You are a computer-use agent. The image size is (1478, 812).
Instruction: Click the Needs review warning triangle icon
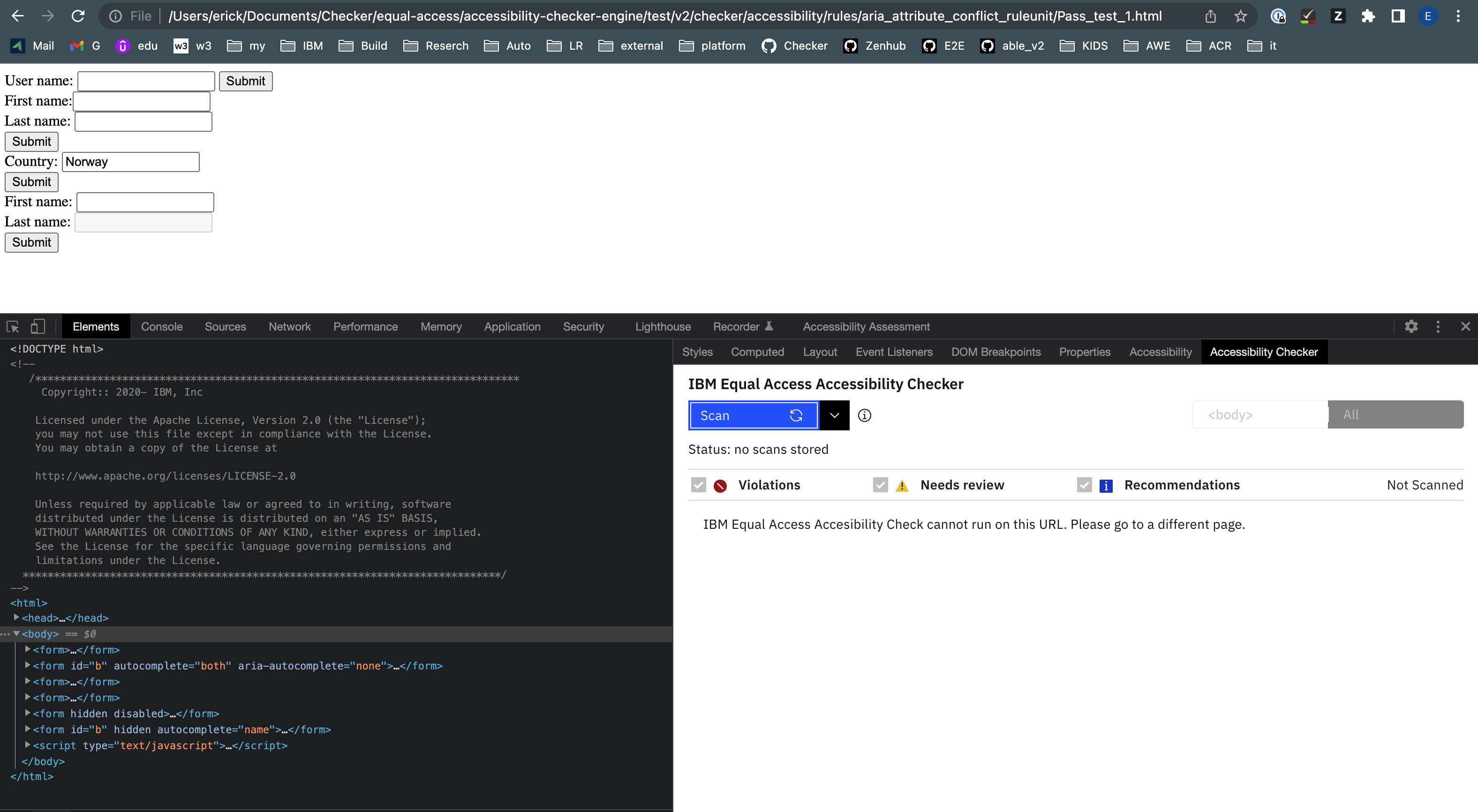pos(902,485)
